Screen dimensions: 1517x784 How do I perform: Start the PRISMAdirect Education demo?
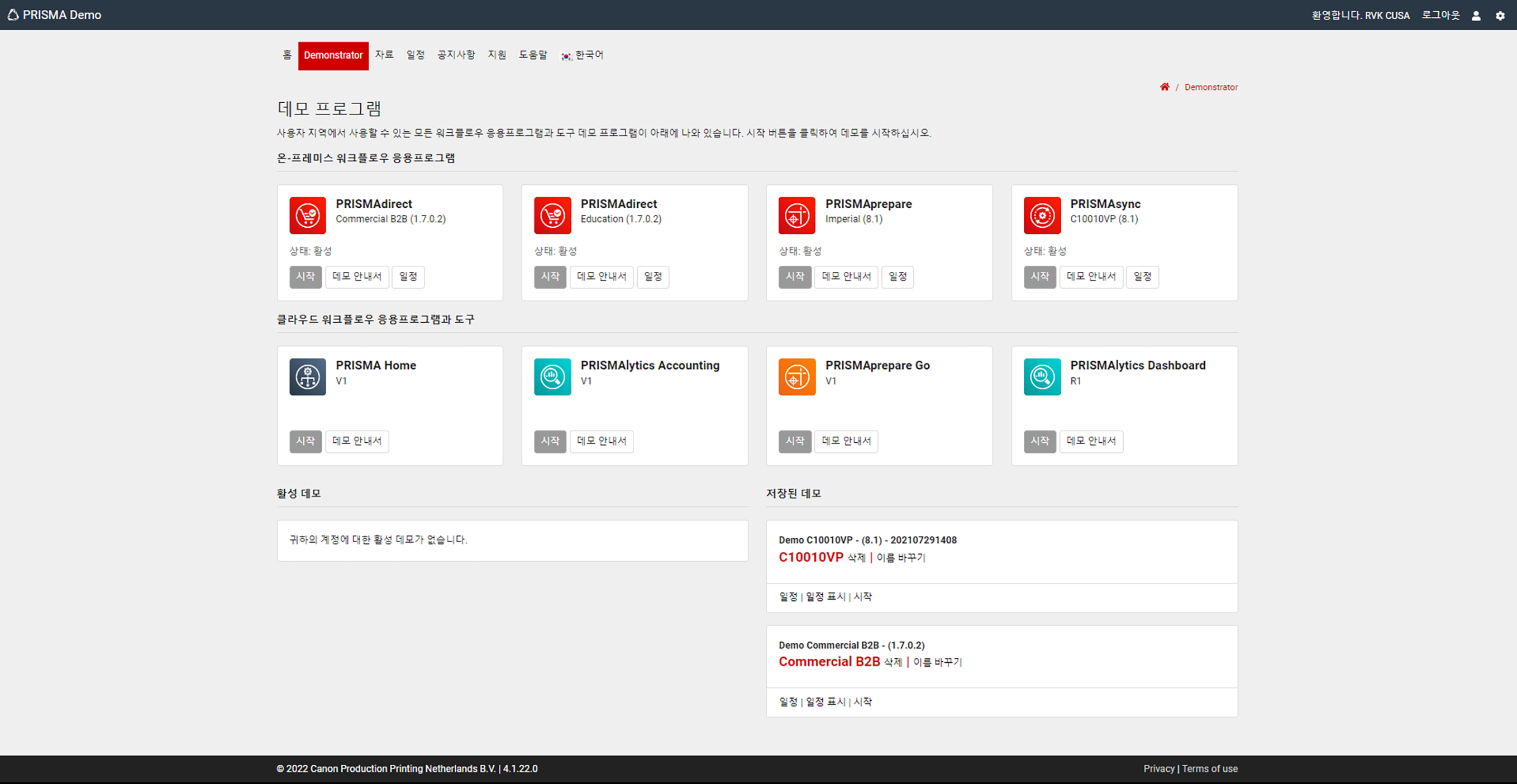(550, 276)
